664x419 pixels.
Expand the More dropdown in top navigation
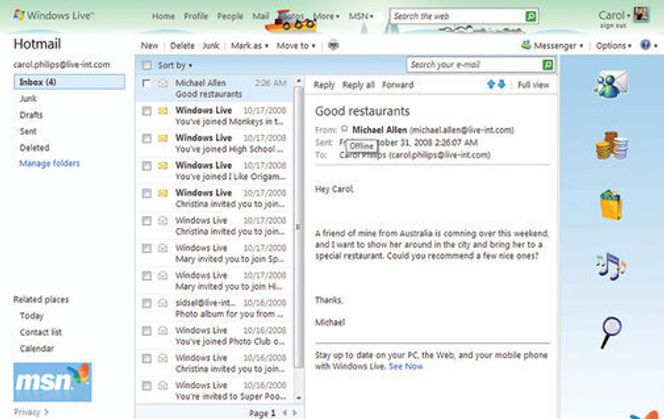coord(326,16)
